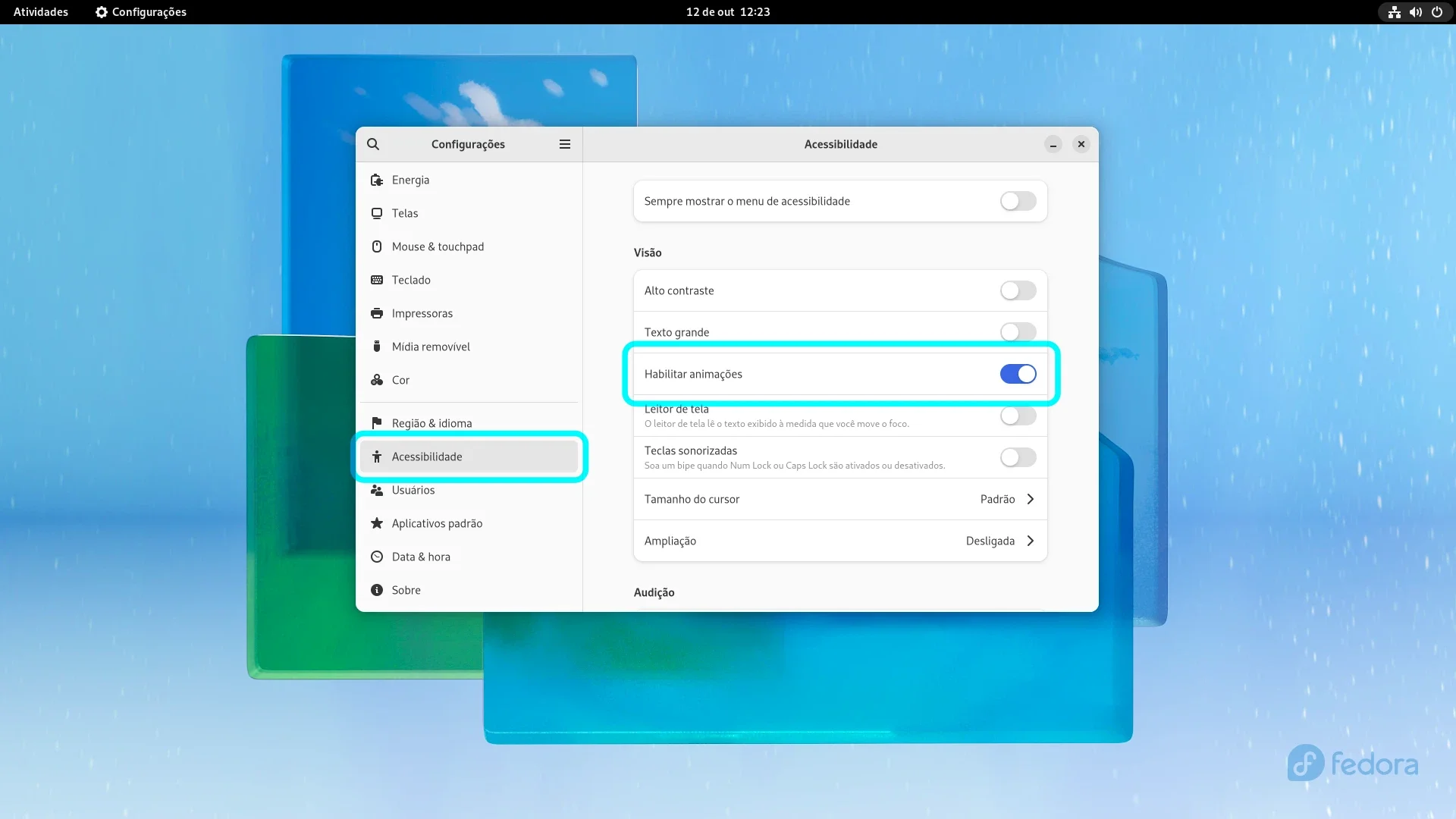1456x819 pixels.
Task: Expand Tamanho do cursor chevron
Action: pos(1031,499)
